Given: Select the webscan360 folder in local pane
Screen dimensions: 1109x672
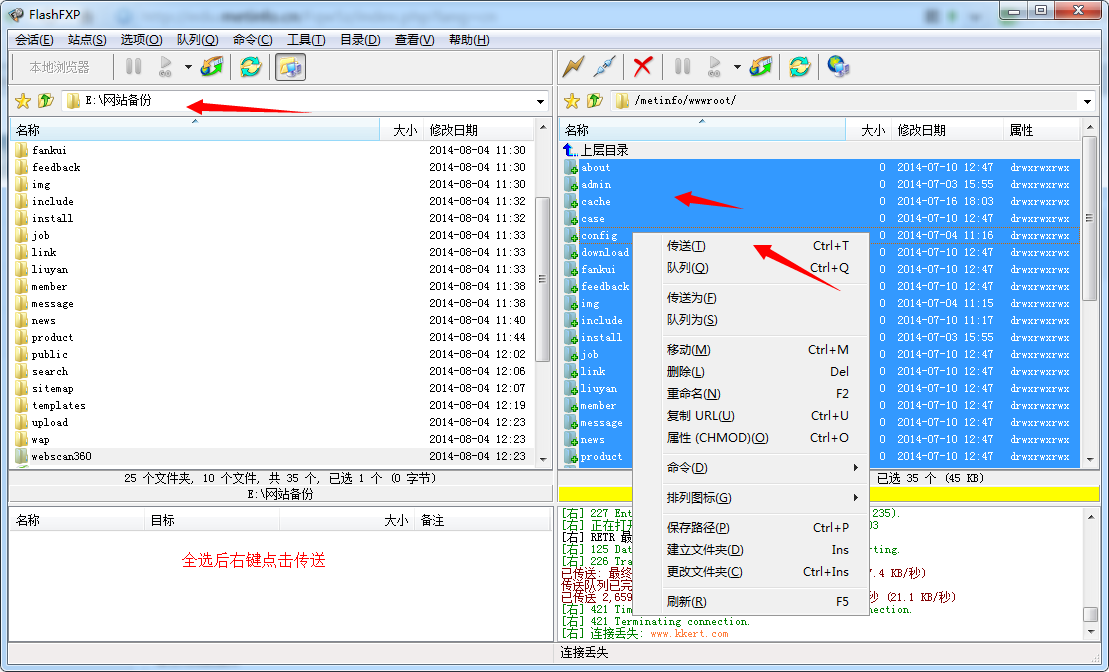Looking at the screenshot, I should pos(61,456).
